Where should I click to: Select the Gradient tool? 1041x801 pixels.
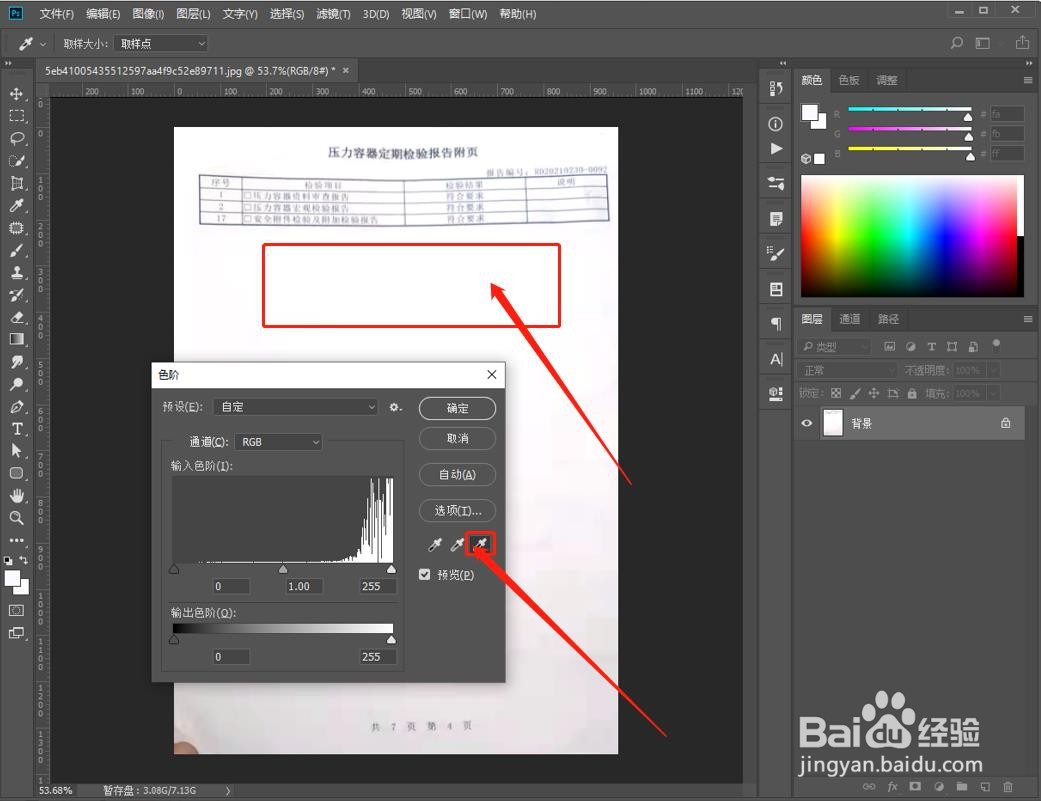pyautogui.click(x=17, y=340)
